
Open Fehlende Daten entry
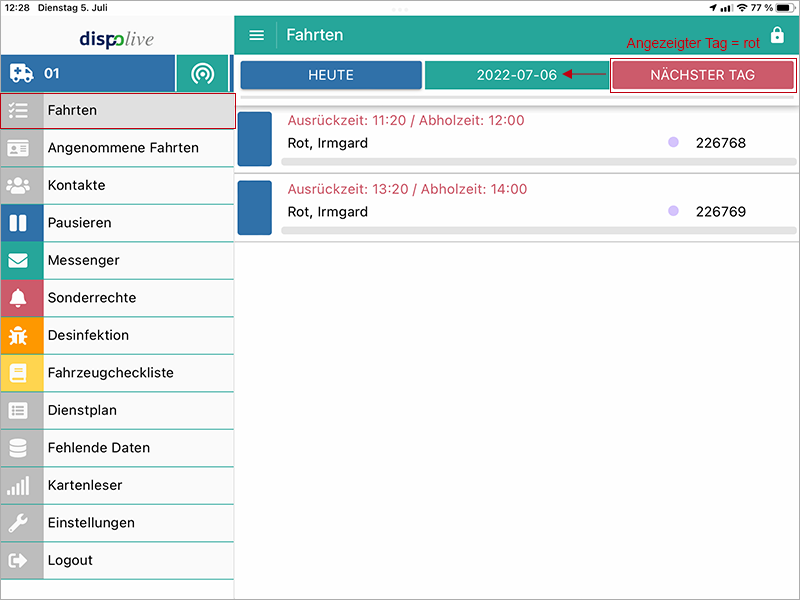click(118, 448)
